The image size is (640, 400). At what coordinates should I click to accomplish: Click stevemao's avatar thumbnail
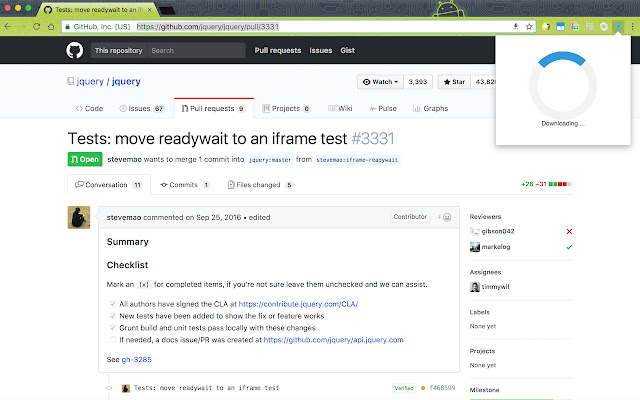[x=79, y=218]
